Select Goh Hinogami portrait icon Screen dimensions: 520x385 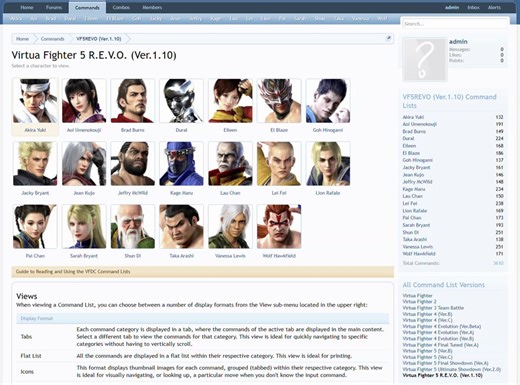328,101
